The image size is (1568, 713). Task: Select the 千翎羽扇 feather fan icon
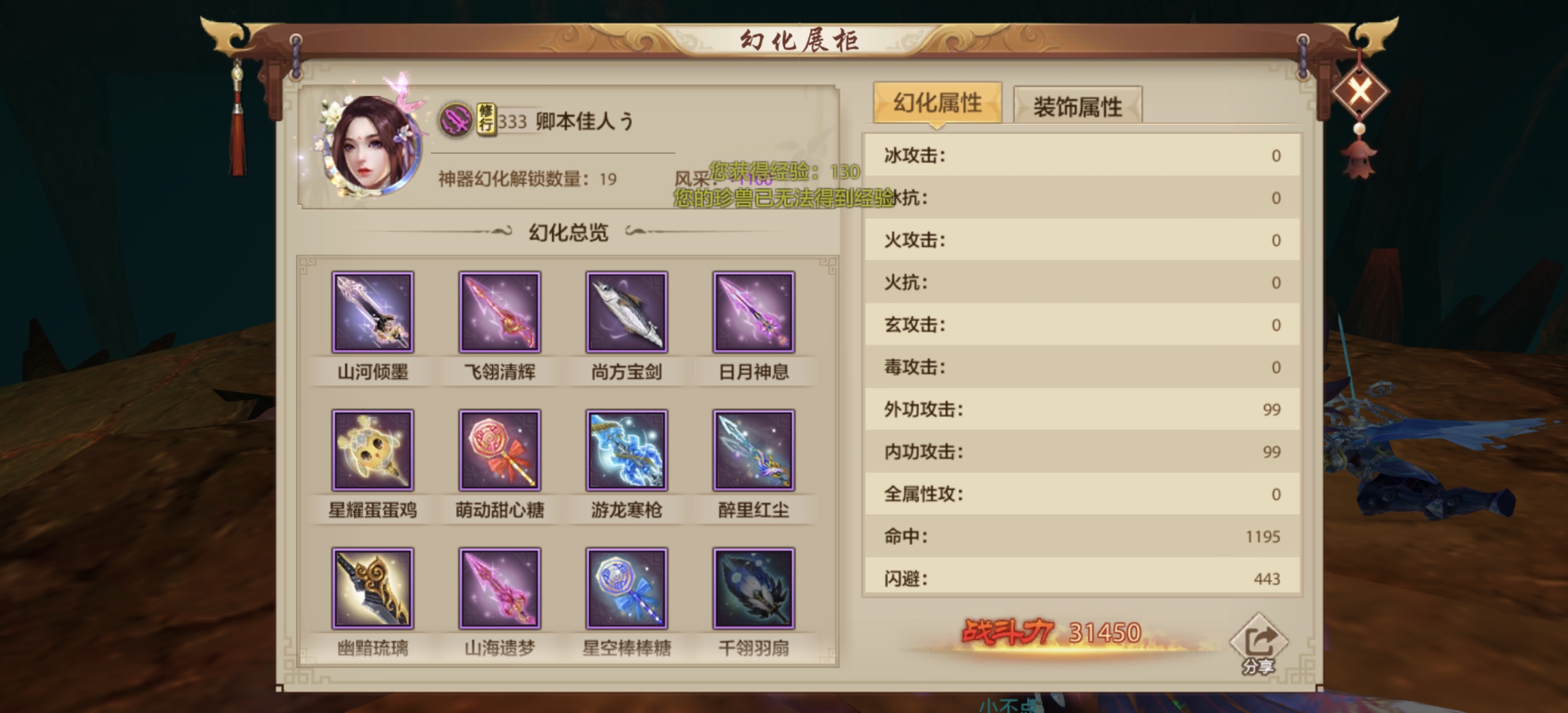click(754, 588)
